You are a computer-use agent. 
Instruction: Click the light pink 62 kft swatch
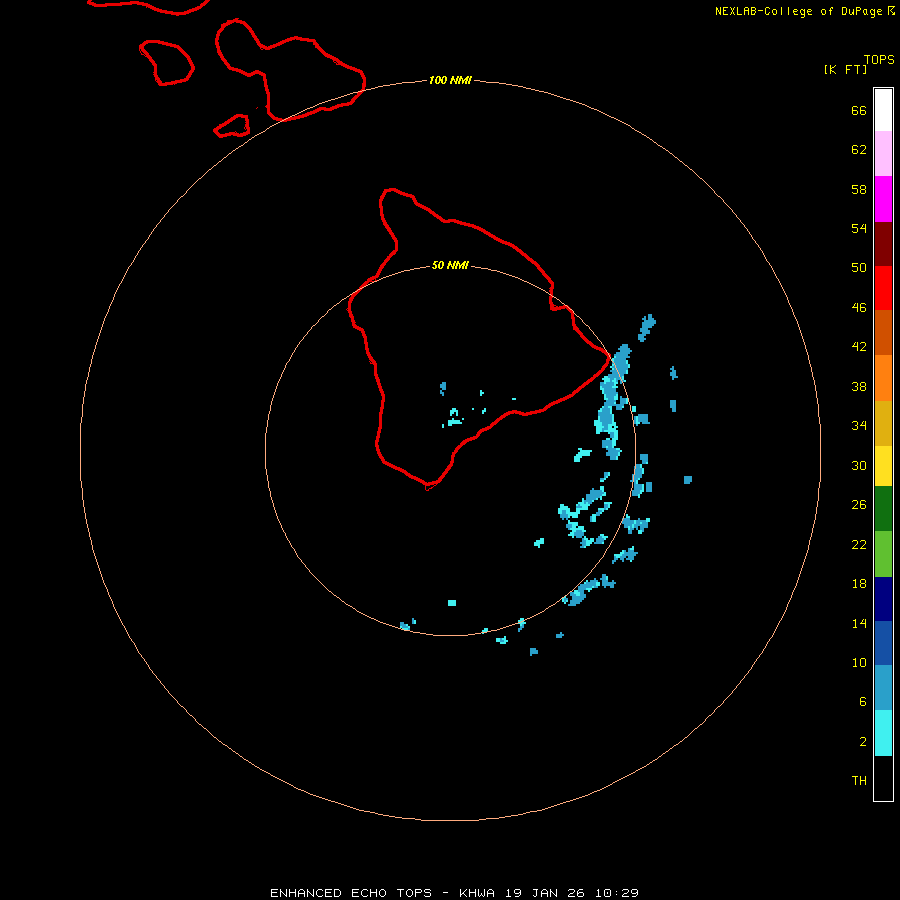coord(883,154)
